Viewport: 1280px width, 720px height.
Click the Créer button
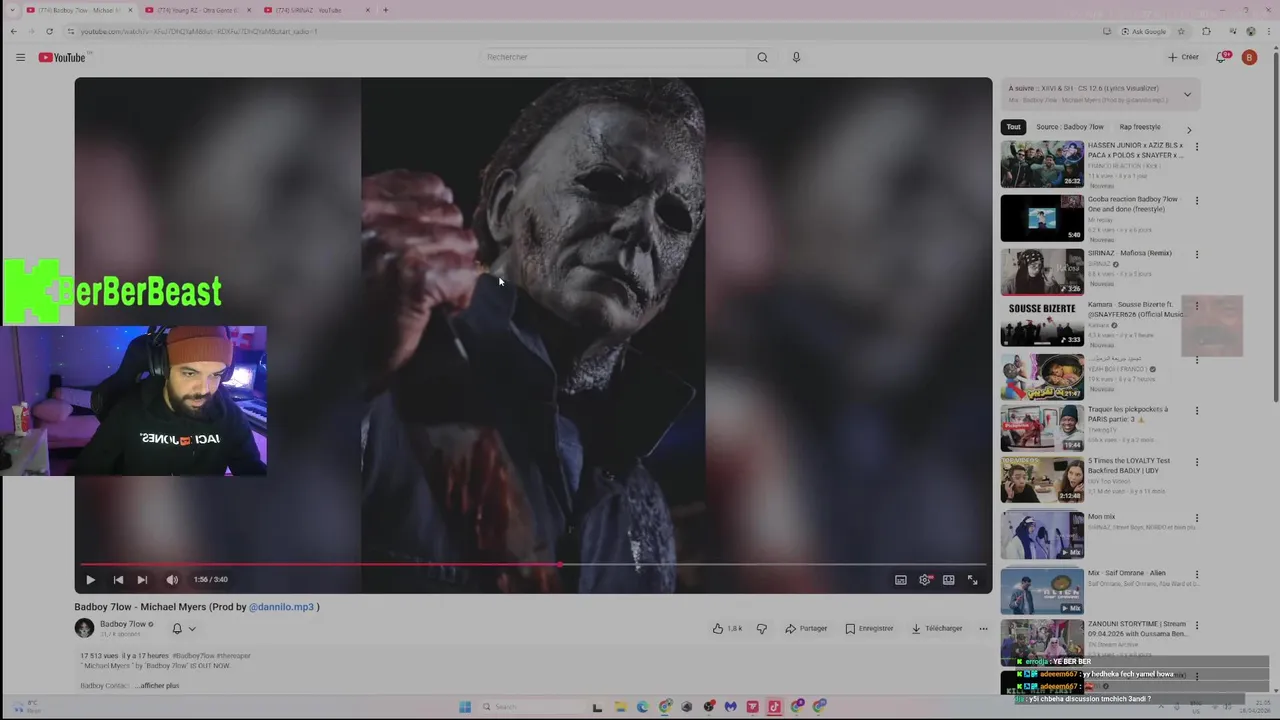pyautogui.click(x=1183, y=57)
